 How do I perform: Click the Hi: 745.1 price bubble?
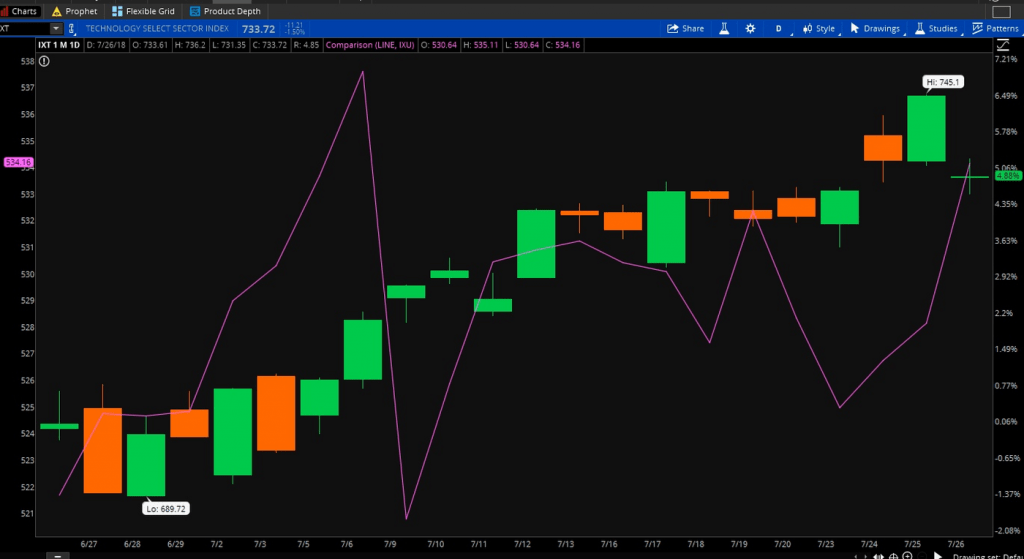click(943, 82)
